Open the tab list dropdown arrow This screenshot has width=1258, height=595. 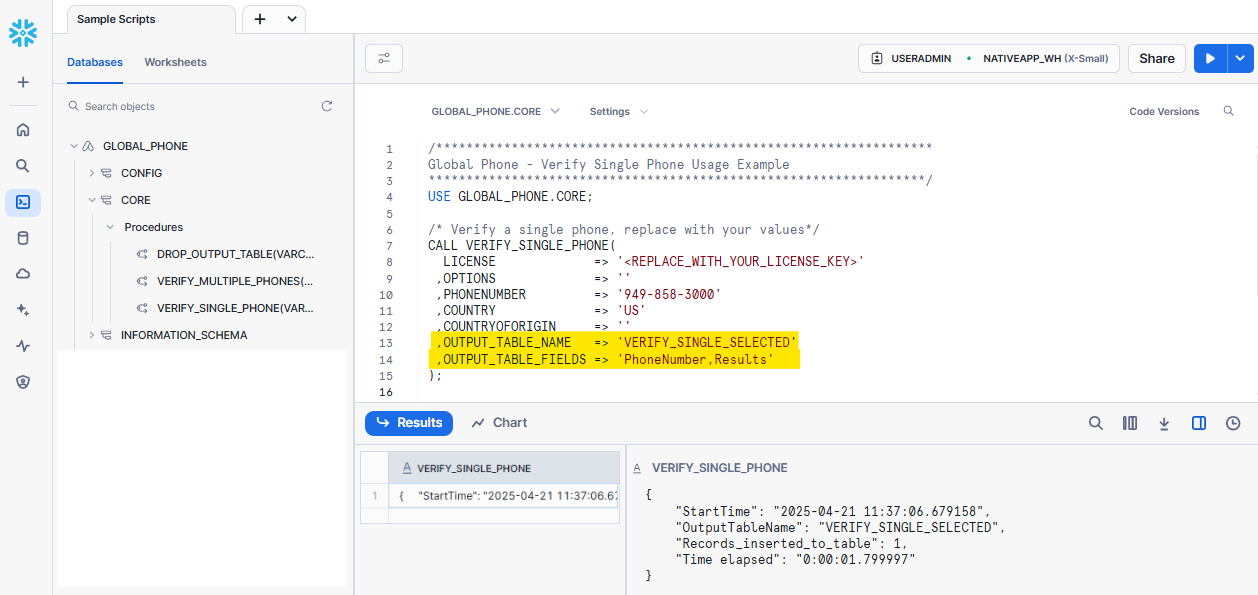pos(291,19)
